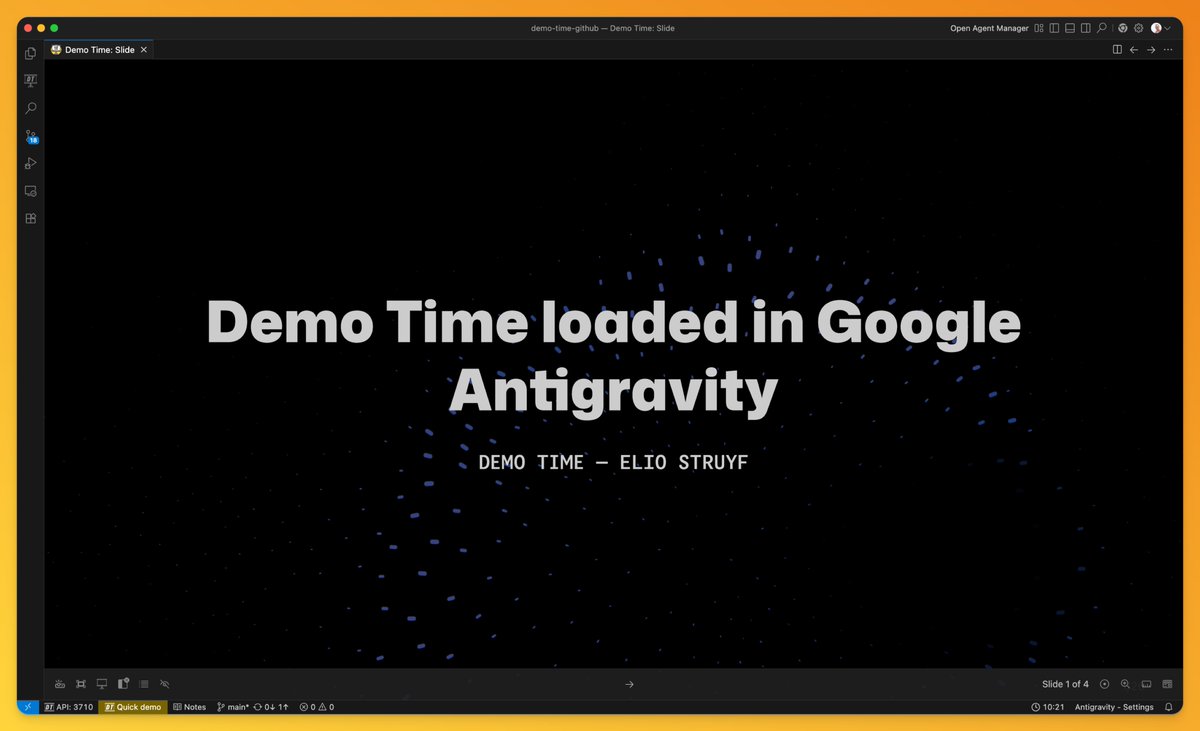Select the Run and Debug icon
The width and height of the screenshot is (1200, 731).
(x=30, y=163)
